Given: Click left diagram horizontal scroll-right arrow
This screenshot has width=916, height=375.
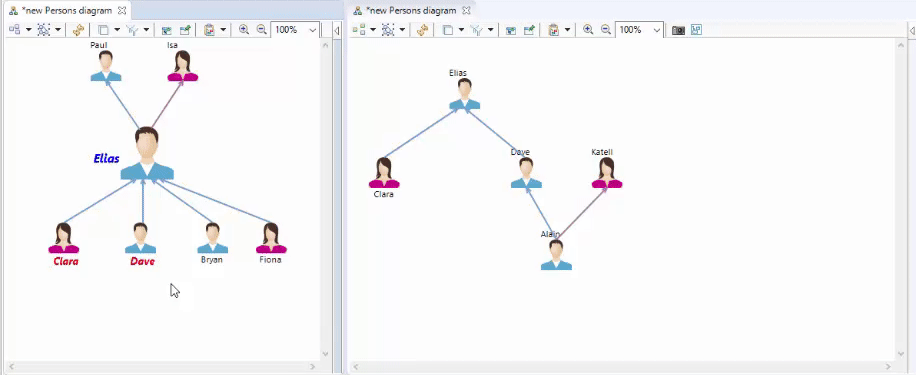Looking at the screenshot, I should tap(313, 367).
